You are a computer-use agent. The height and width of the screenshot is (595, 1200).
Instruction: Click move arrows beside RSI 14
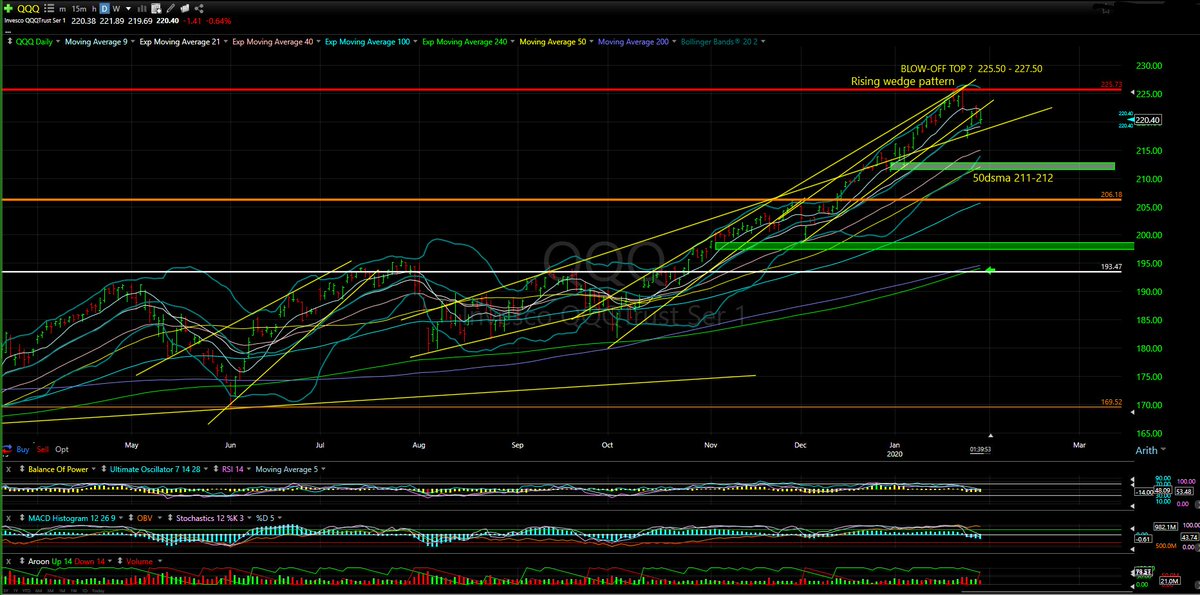216,469
